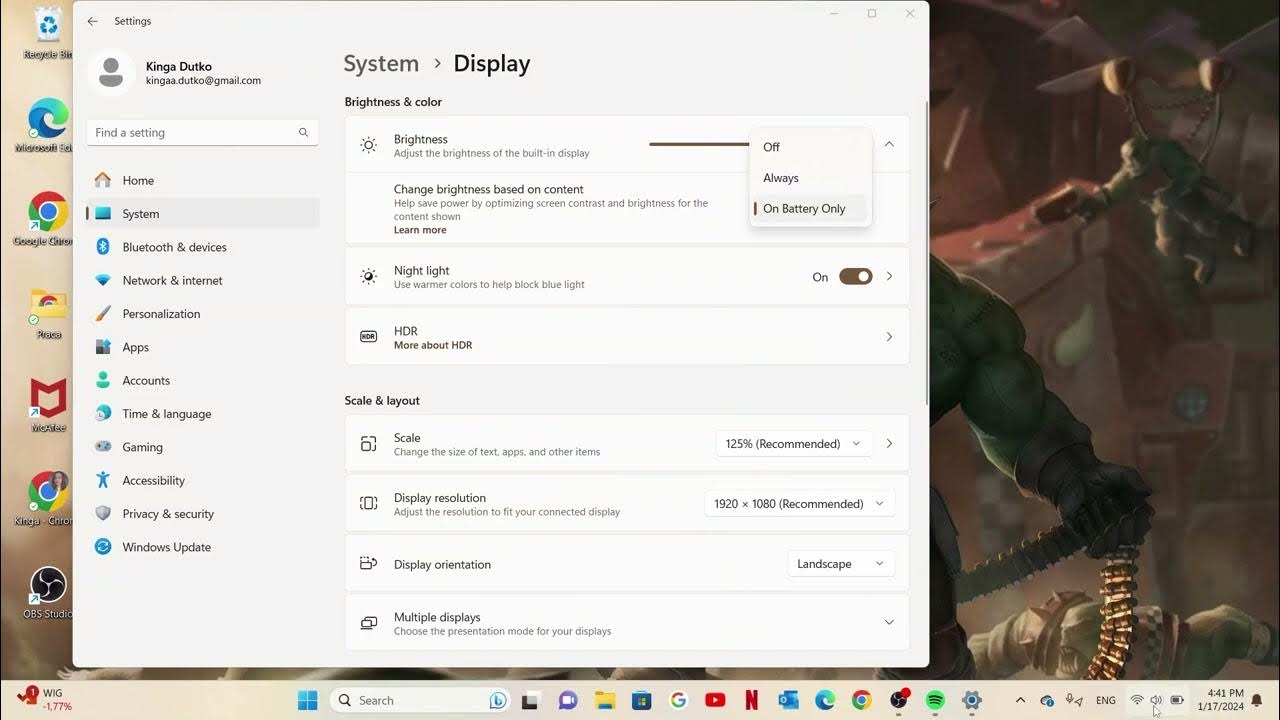Click the Display orientation icon
This screenshot has height=720, width=1280.
point(368,563)
